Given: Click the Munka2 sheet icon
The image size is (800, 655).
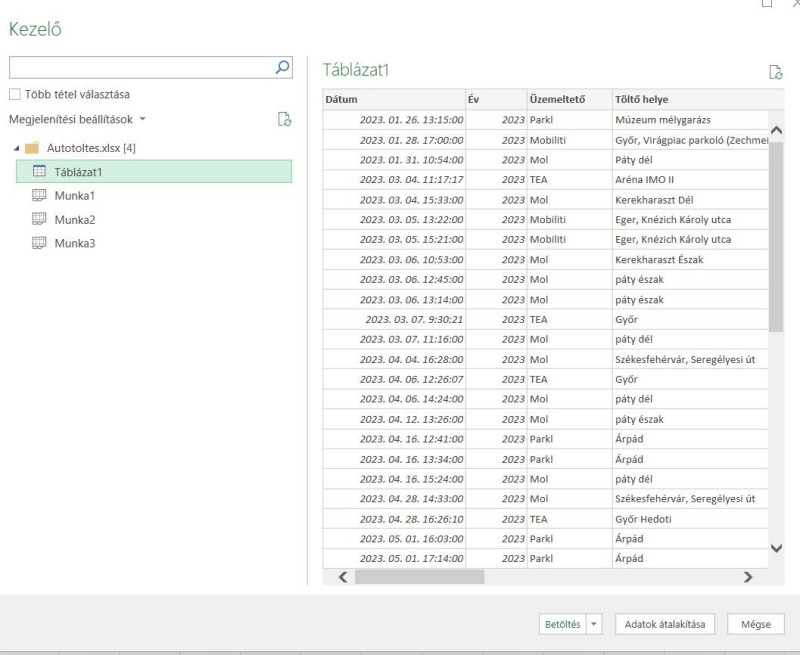Looking at the screenshot, I should coord(39,219).
